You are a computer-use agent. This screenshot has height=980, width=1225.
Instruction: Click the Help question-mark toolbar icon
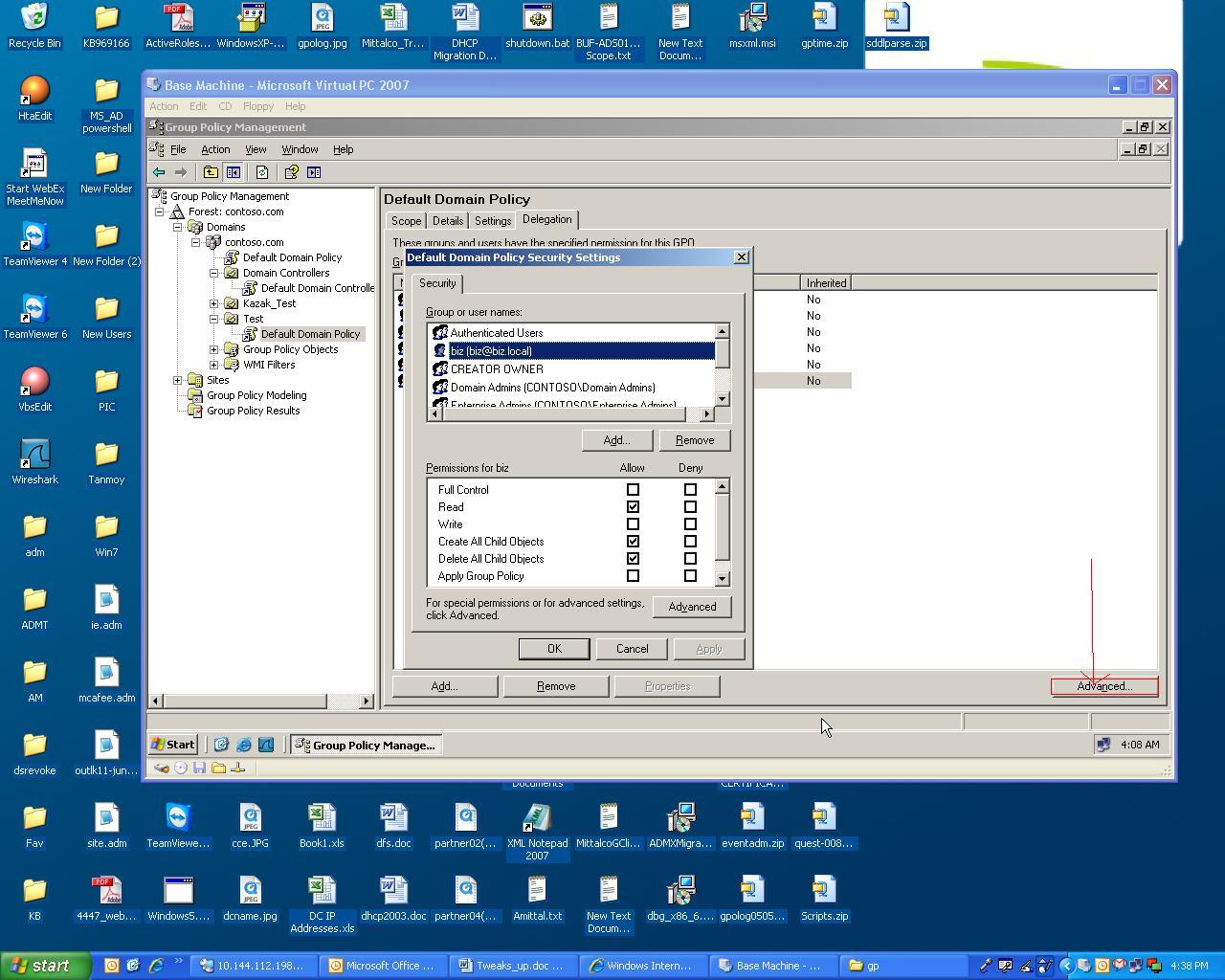tap(291, 172)
